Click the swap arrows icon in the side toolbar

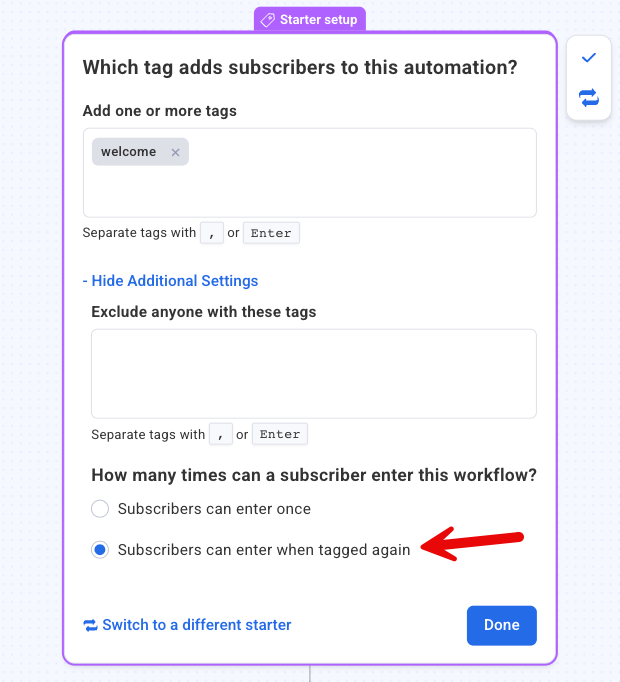[x=588, y=97]
